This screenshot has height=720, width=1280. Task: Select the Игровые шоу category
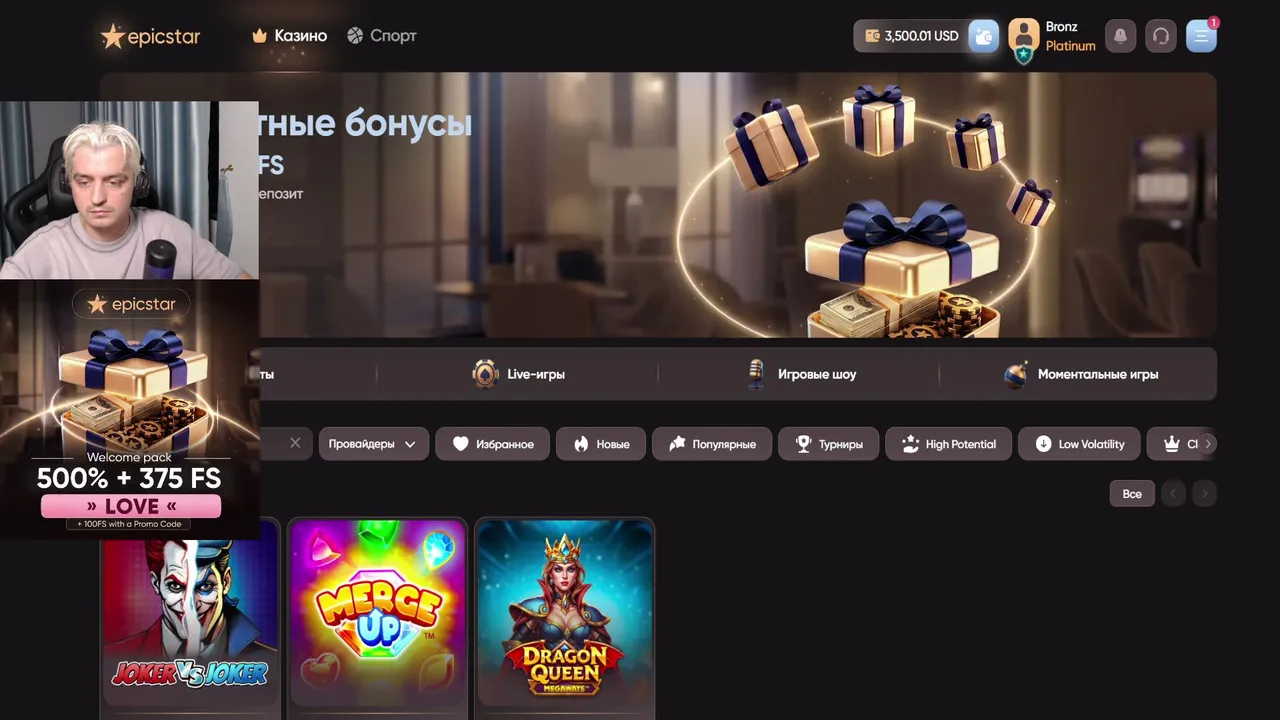(x=802, y=374)
